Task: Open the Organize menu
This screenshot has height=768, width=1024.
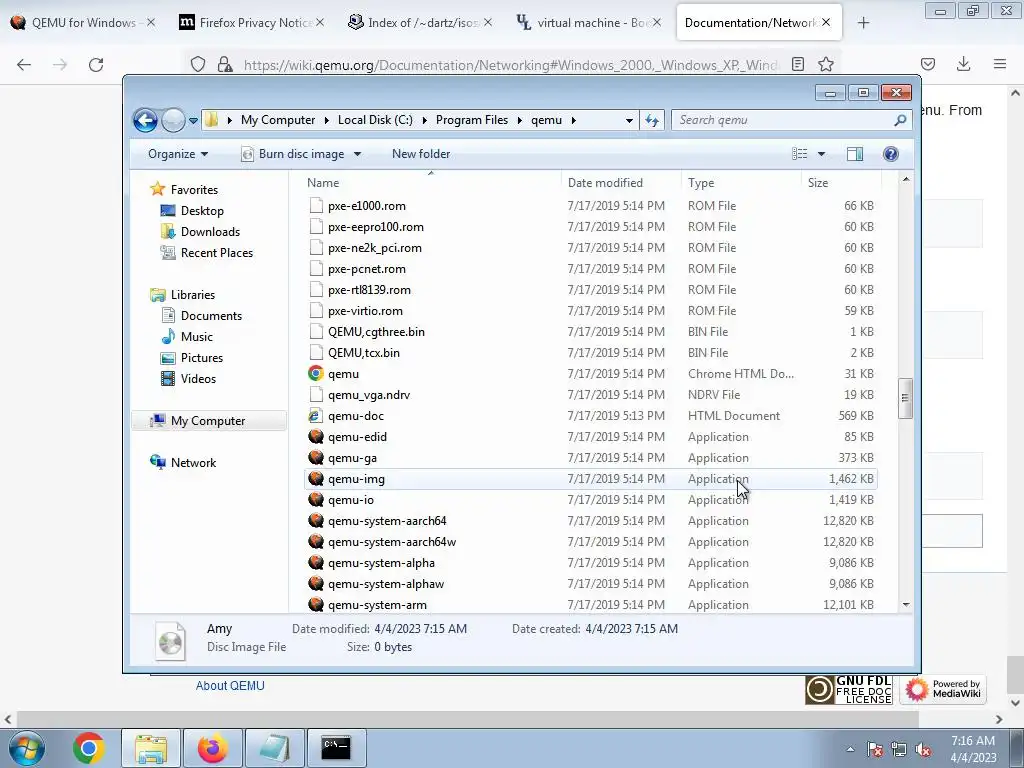Action: point(178,154)
